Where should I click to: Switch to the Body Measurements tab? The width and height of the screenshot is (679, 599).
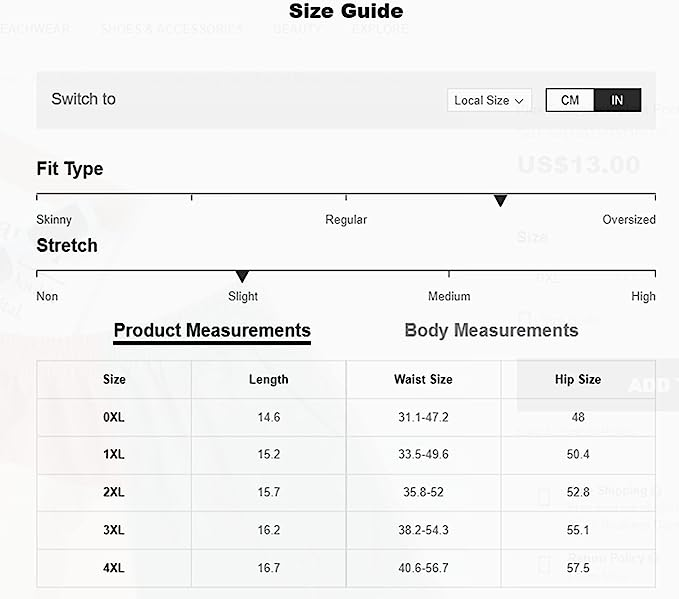pyautogui.click(x=491, y=330)
